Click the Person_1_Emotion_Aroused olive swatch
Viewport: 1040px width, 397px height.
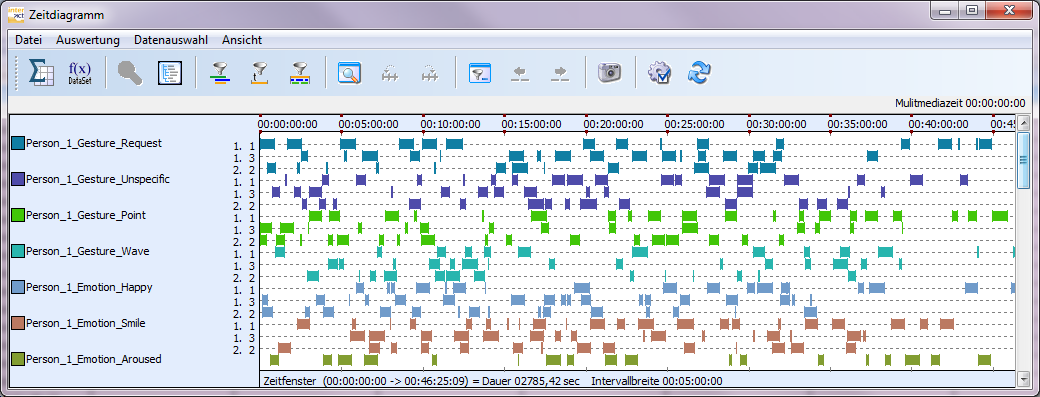click(x=18, y=359)
